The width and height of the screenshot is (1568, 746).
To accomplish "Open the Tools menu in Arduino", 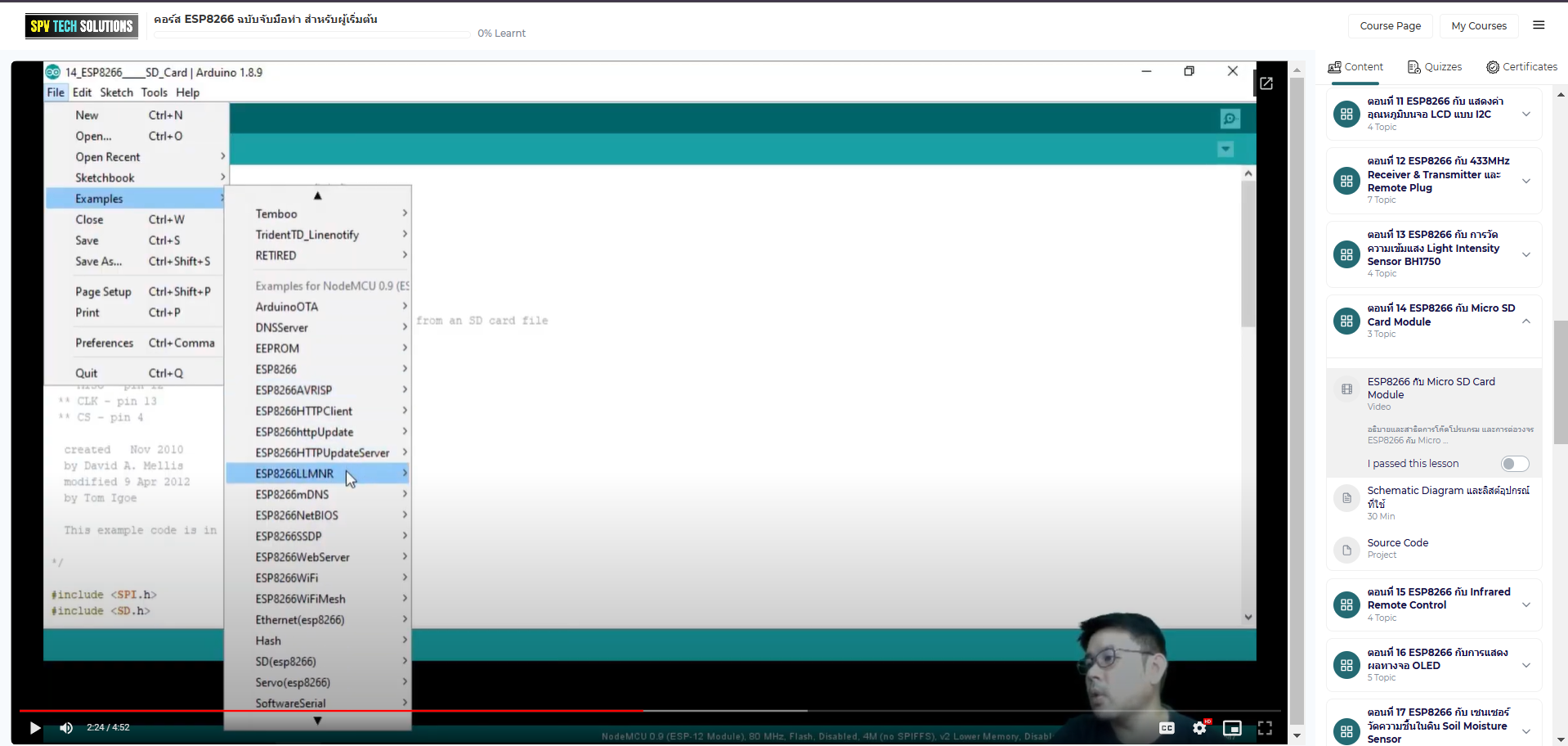I will click(x=154, y=92).
